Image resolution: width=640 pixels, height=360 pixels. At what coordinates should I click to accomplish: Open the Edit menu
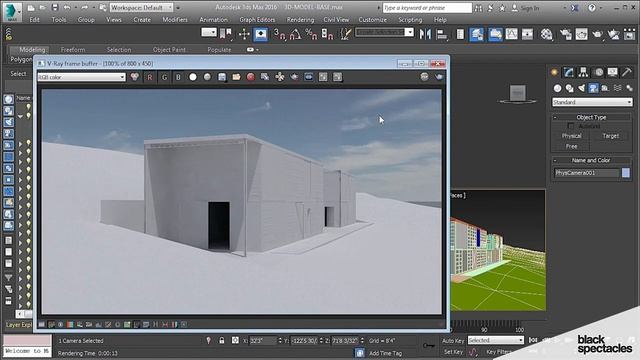[x=35, y=20]
